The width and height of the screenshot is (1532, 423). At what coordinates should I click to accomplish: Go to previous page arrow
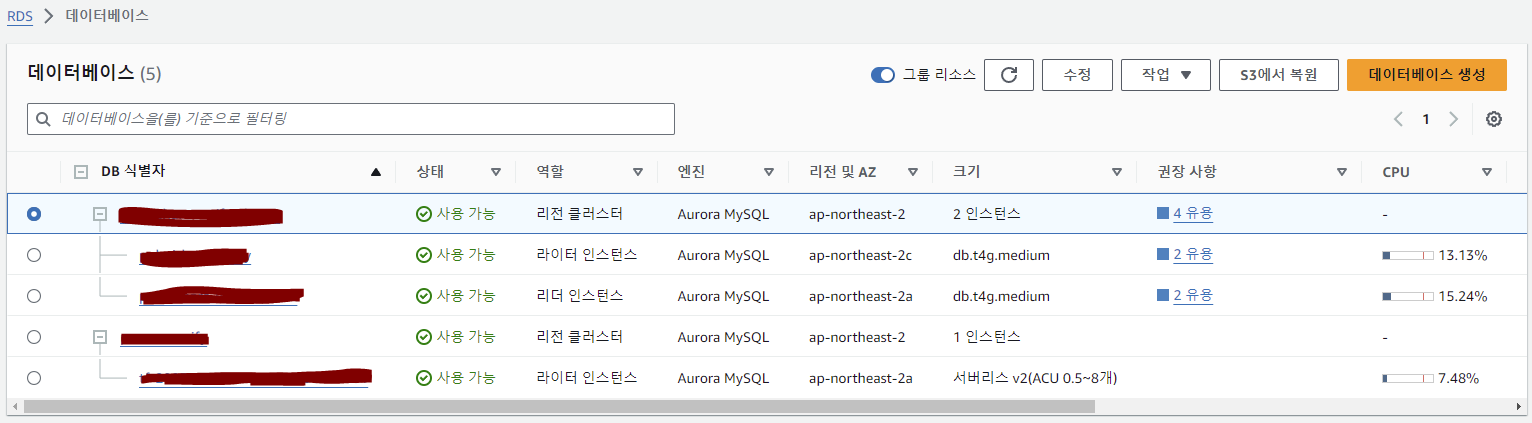pyautogui.click(x=1399, y=119)
